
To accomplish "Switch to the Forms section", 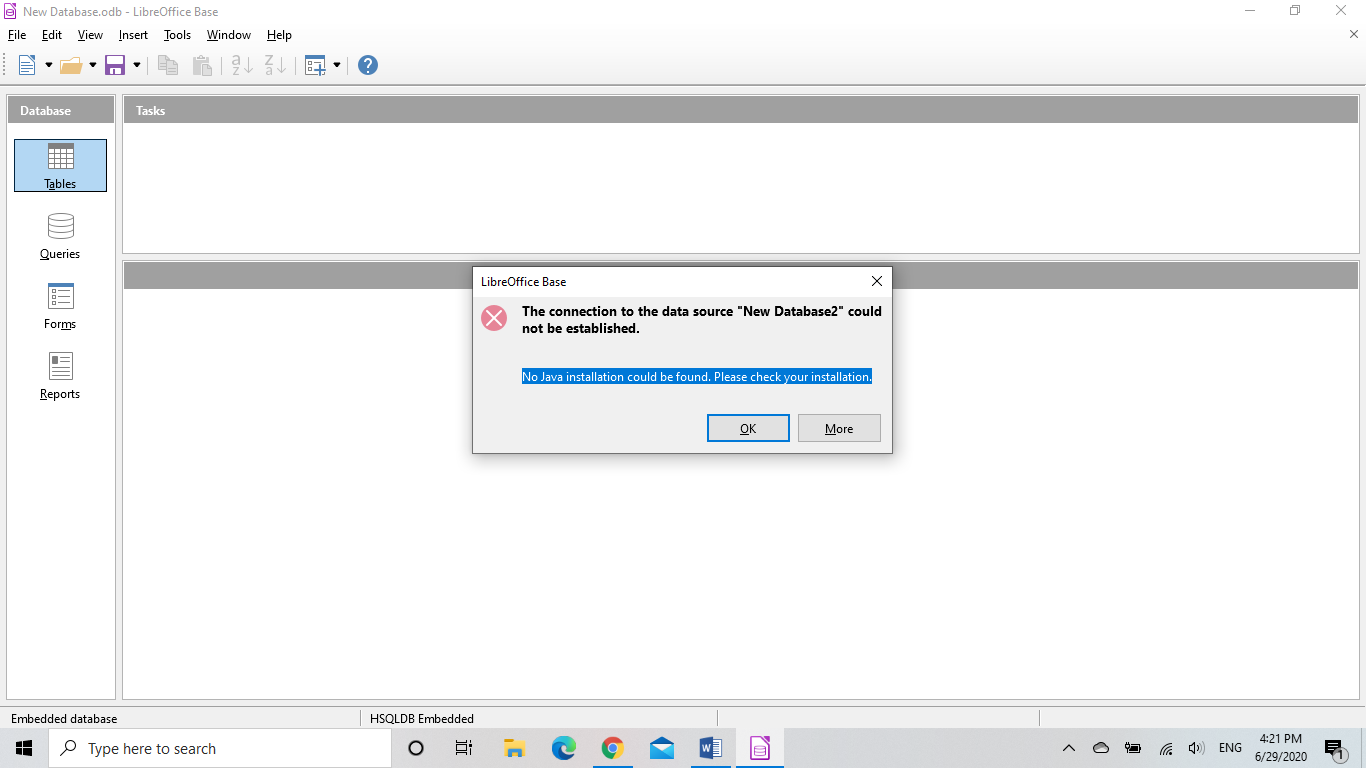I will pos(60,306).
